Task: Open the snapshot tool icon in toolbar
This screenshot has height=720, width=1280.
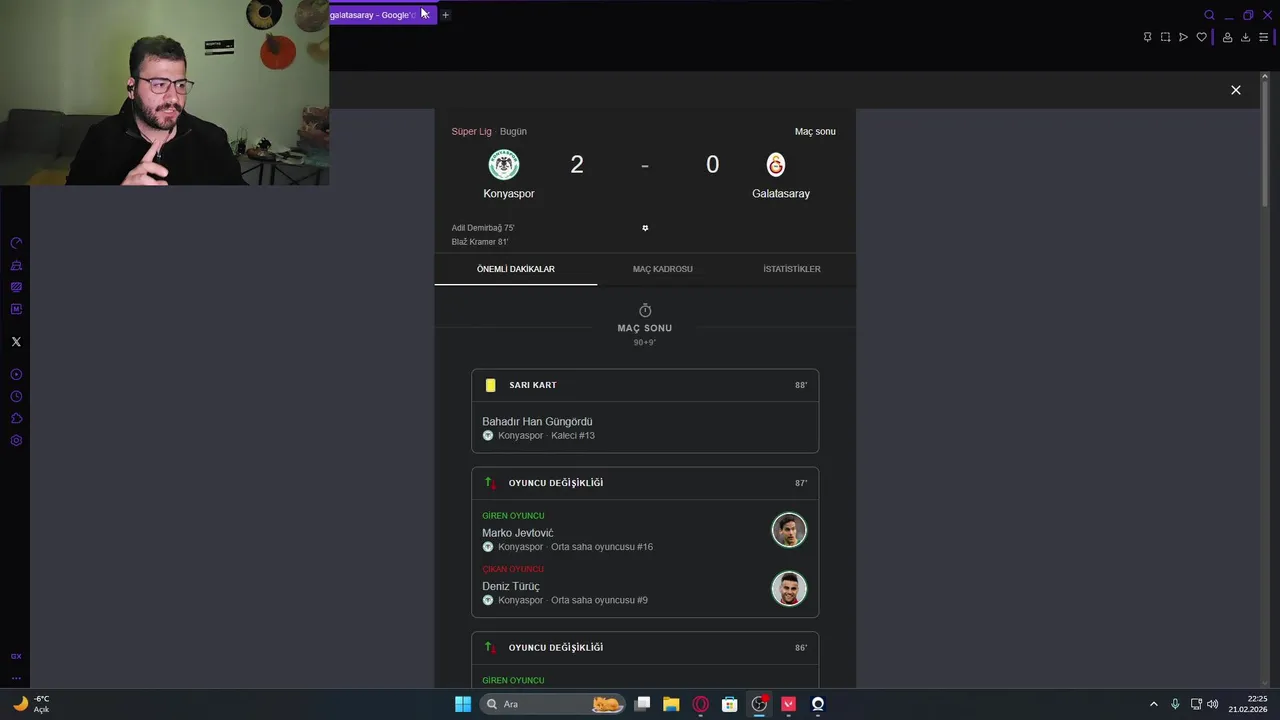Action: pyautogui.click(x=1165, y=37)
